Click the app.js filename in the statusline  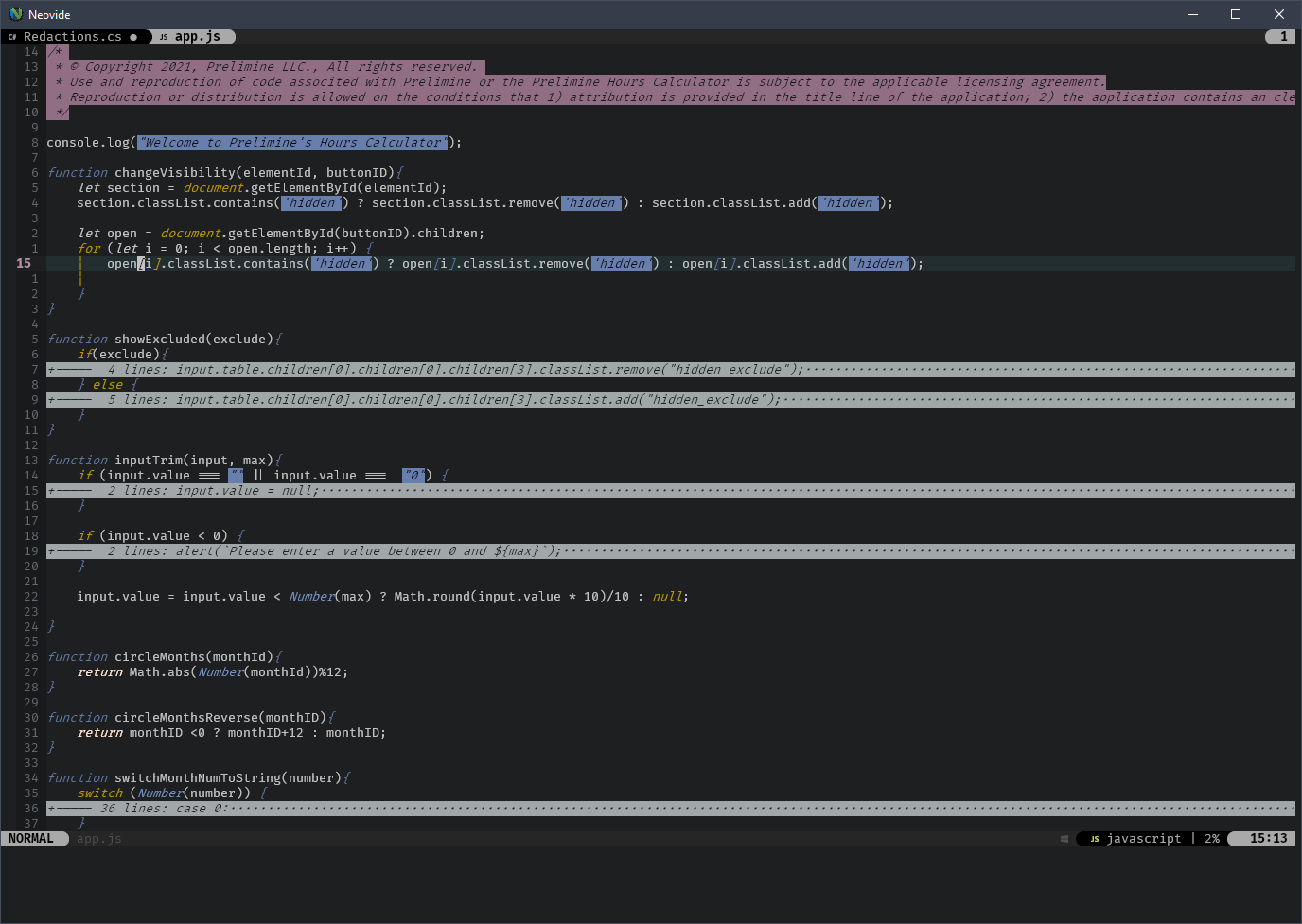tap(99, 839)
